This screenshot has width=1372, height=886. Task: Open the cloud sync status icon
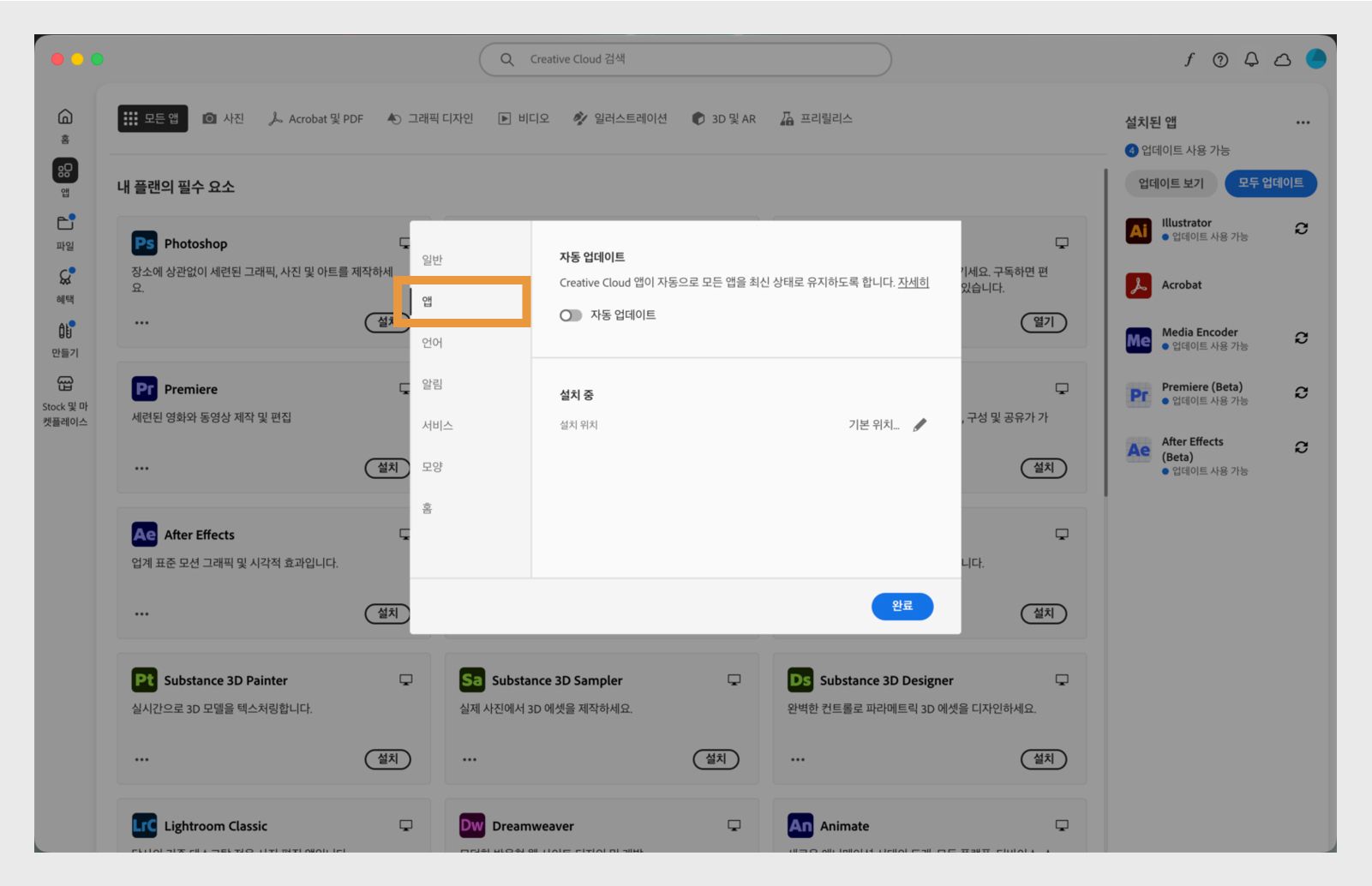coord(1282,59)
